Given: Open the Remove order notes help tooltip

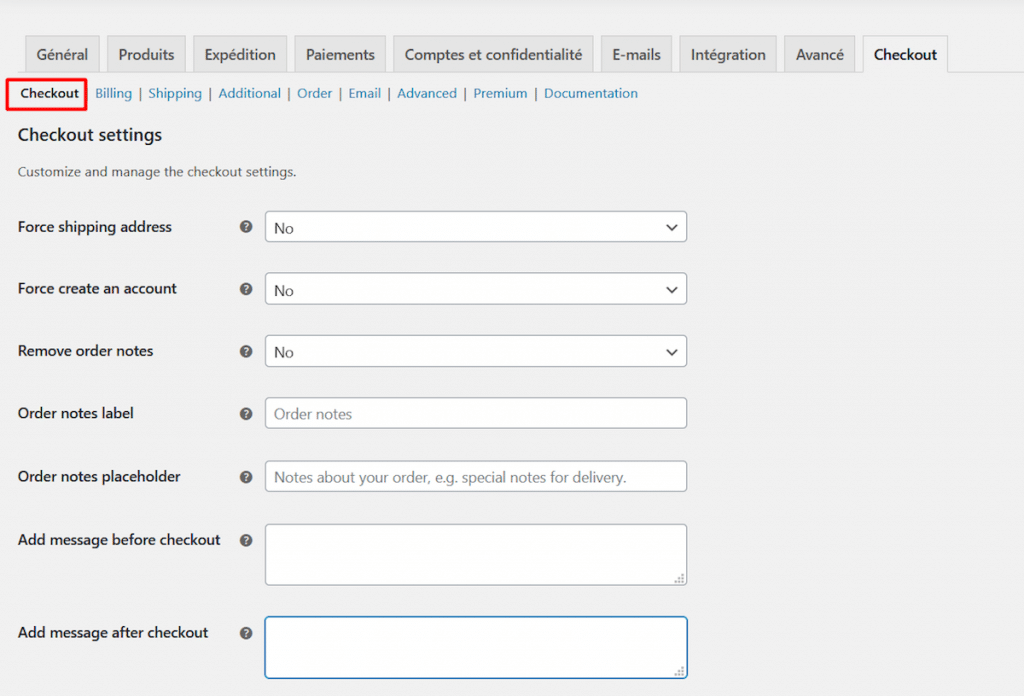Looking at the screenshot, I should (246, 351).
